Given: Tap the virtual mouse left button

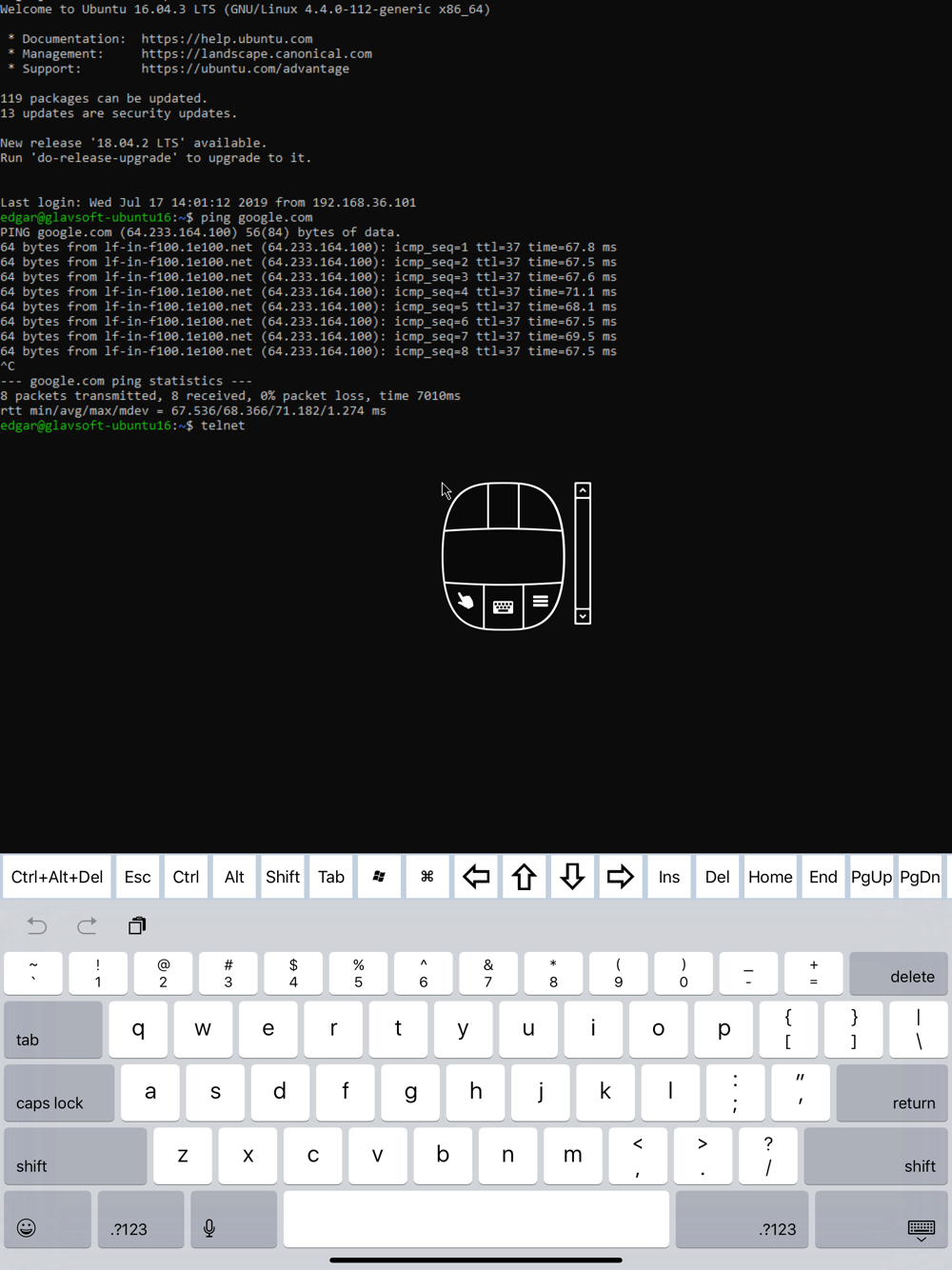Looking at the screenshot, I should point(466,506).
